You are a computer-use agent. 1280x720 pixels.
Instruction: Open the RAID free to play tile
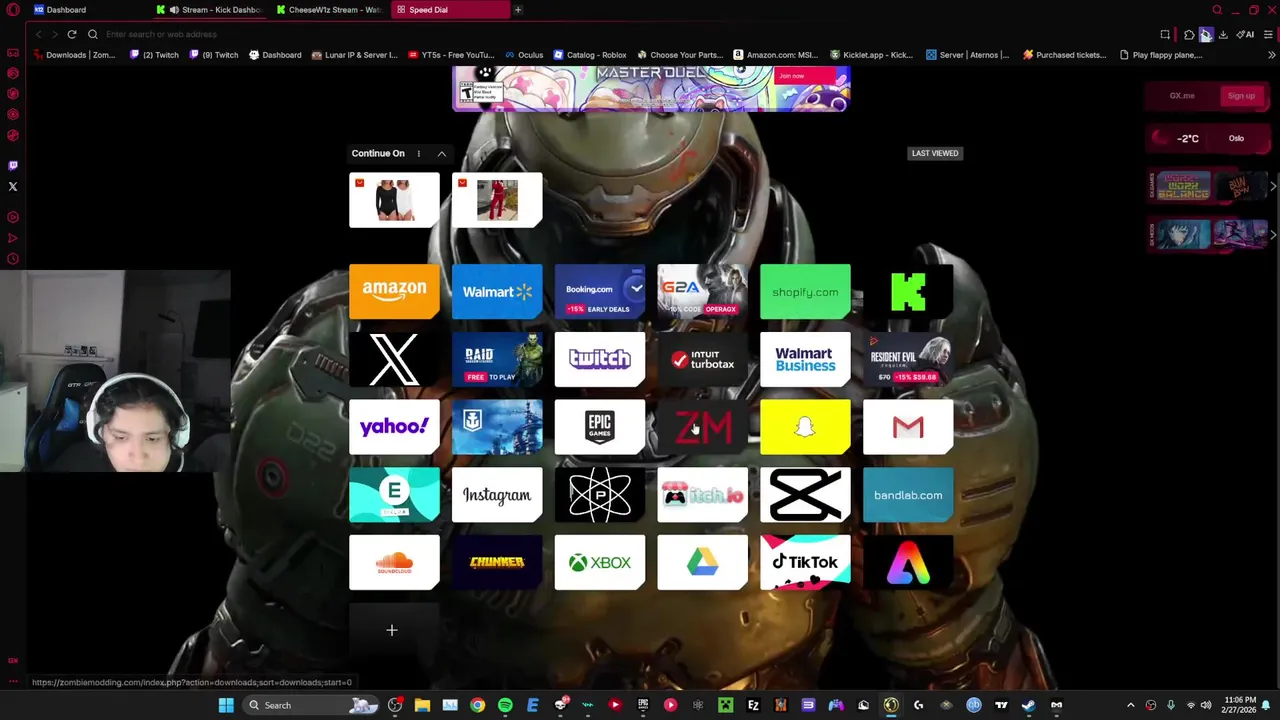[x=497, y=359]
